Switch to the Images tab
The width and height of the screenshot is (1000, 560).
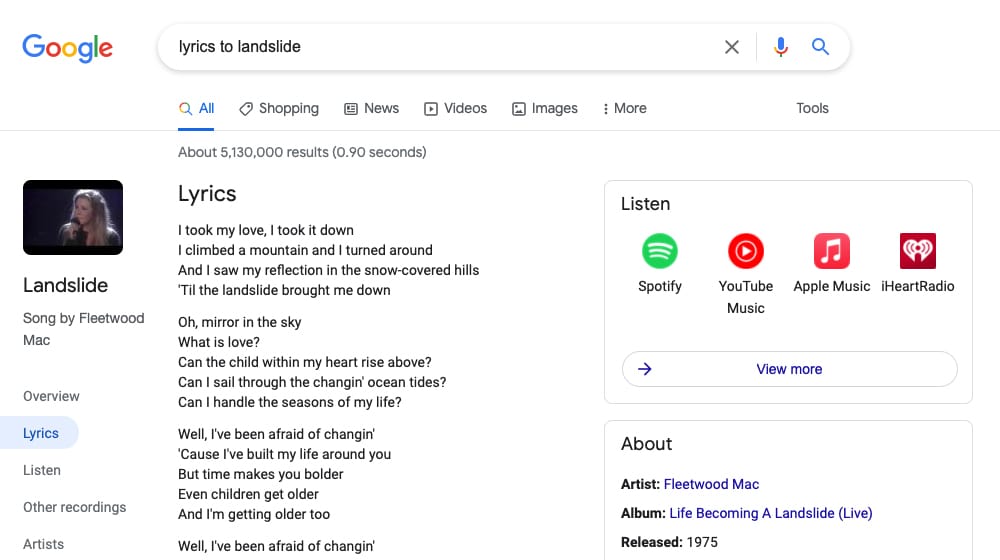click(545, 108)
